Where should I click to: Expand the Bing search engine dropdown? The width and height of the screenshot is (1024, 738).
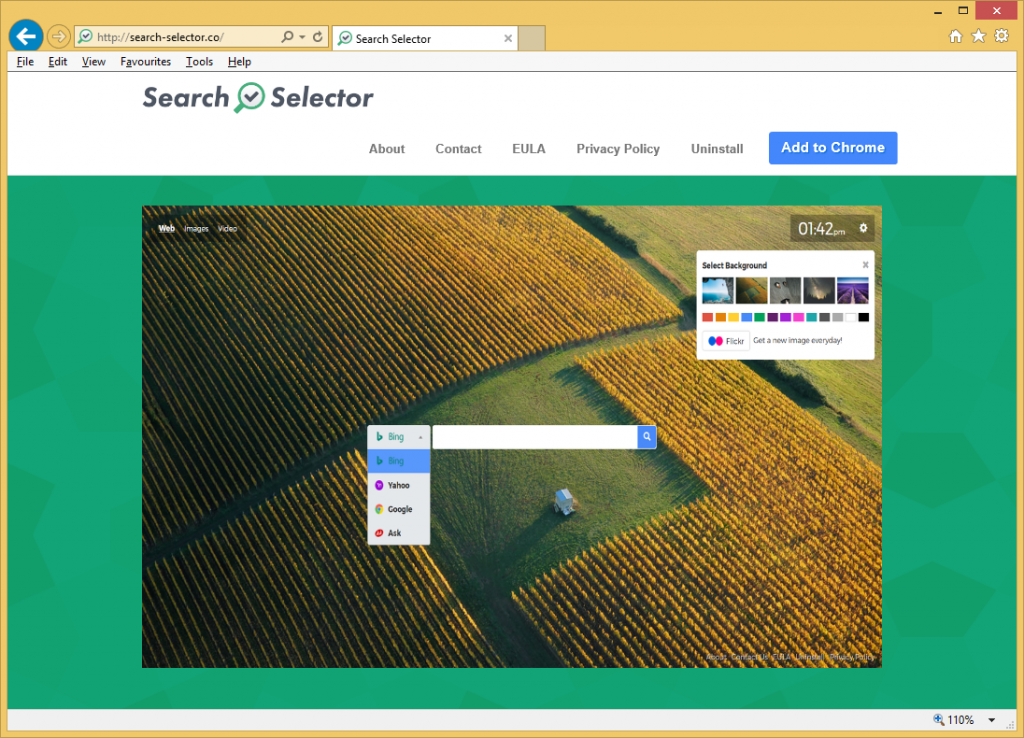(398, 437)
